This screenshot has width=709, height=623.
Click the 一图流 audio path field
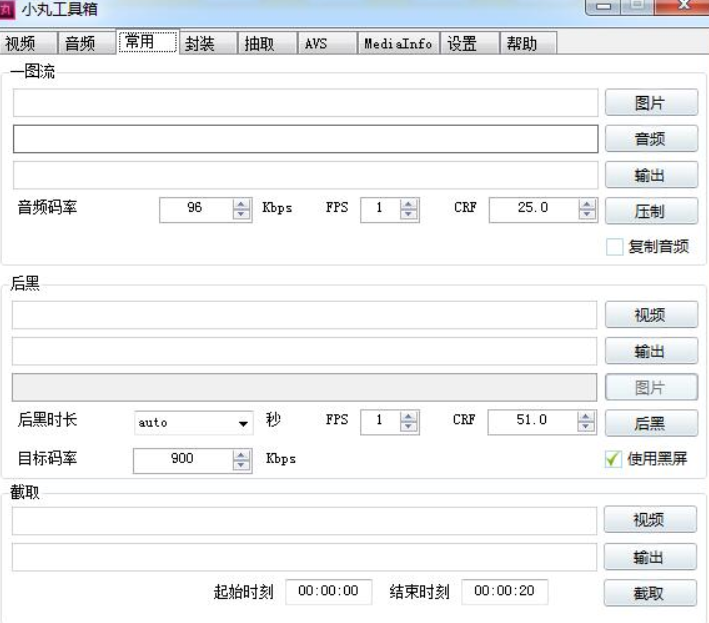(x=306, y=139)
